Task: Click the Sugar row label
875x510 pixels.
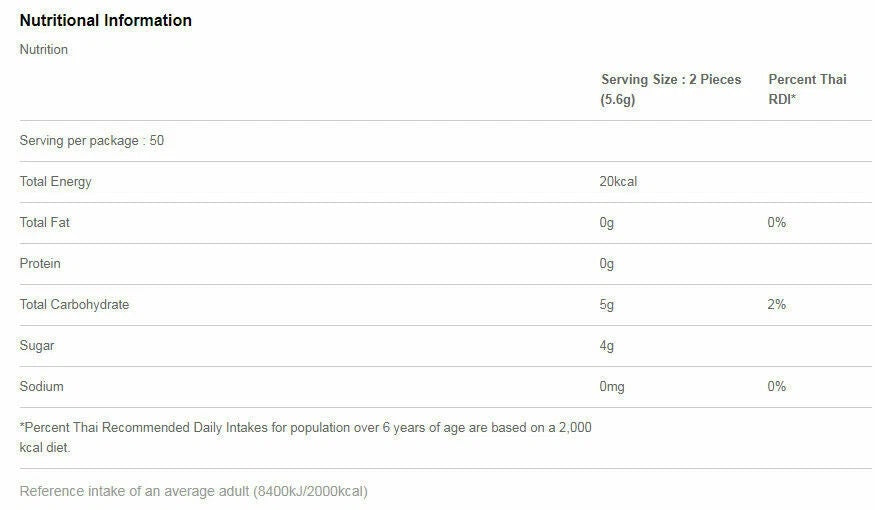Action: (x=37, y=346)
